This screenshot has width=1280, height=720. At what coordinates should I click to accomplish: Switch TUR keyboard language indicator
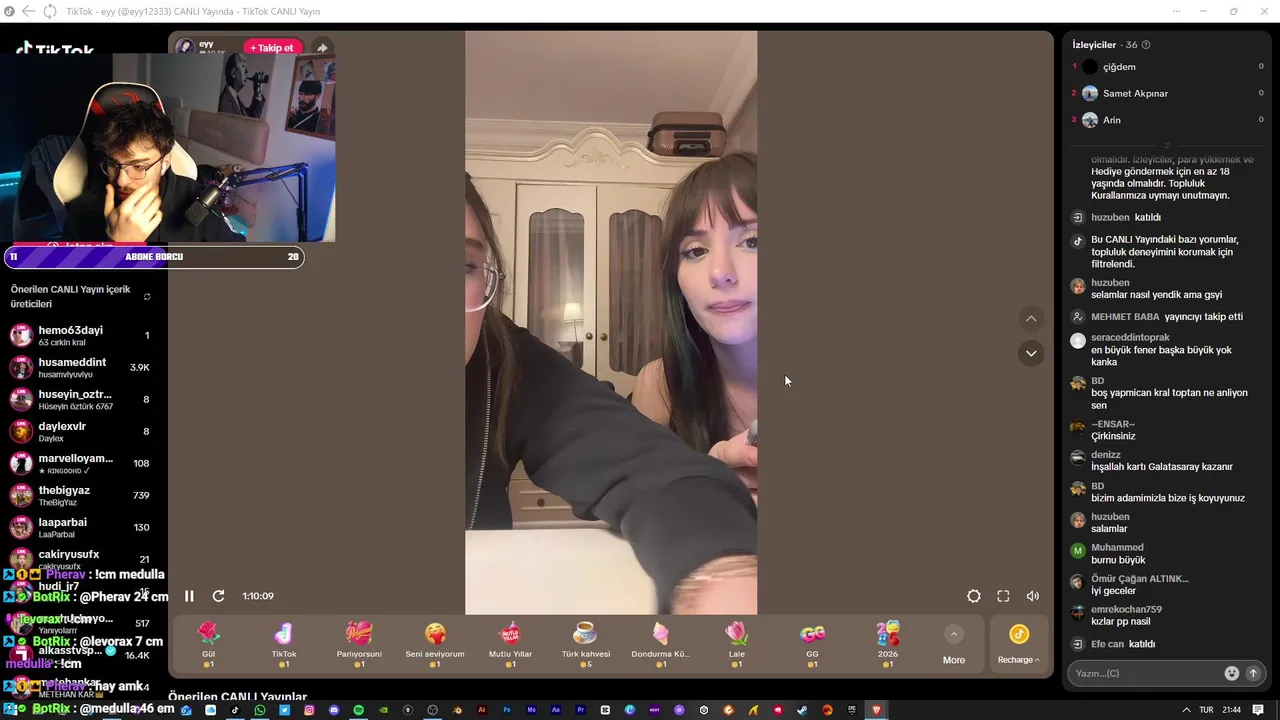click(1207, 710)
